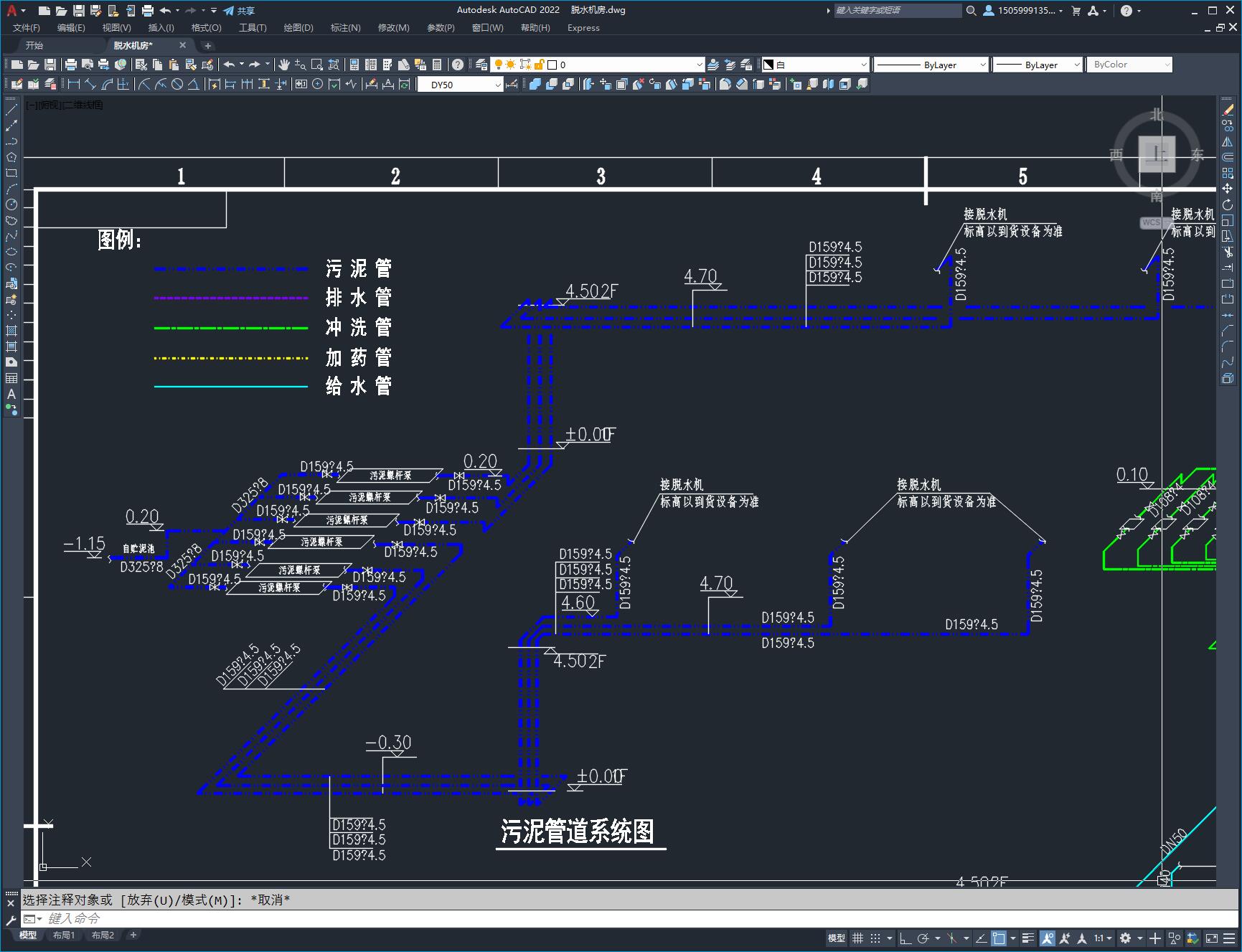Open Autodesk App Store cart icon
The width and height of the screenshot is (1242, 952).
[1076, 11]
